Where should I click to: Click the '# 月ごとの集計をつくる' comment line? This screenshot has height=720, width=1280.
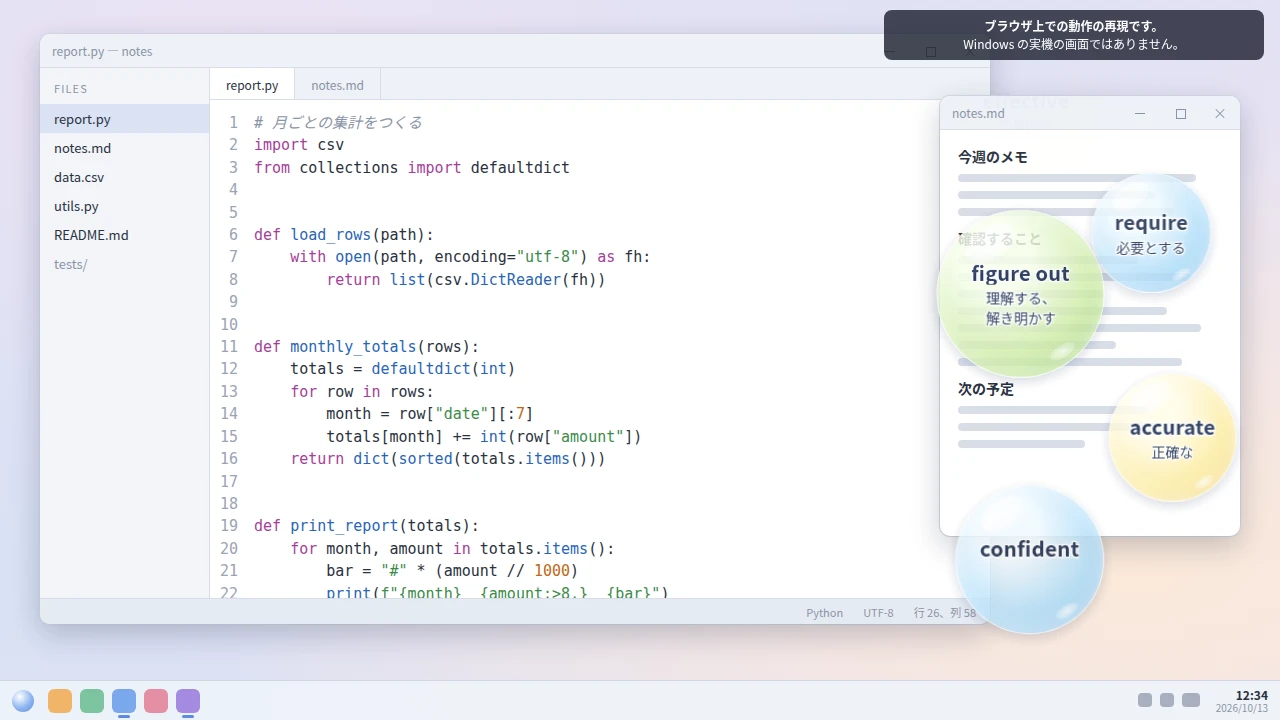[338, 123]
